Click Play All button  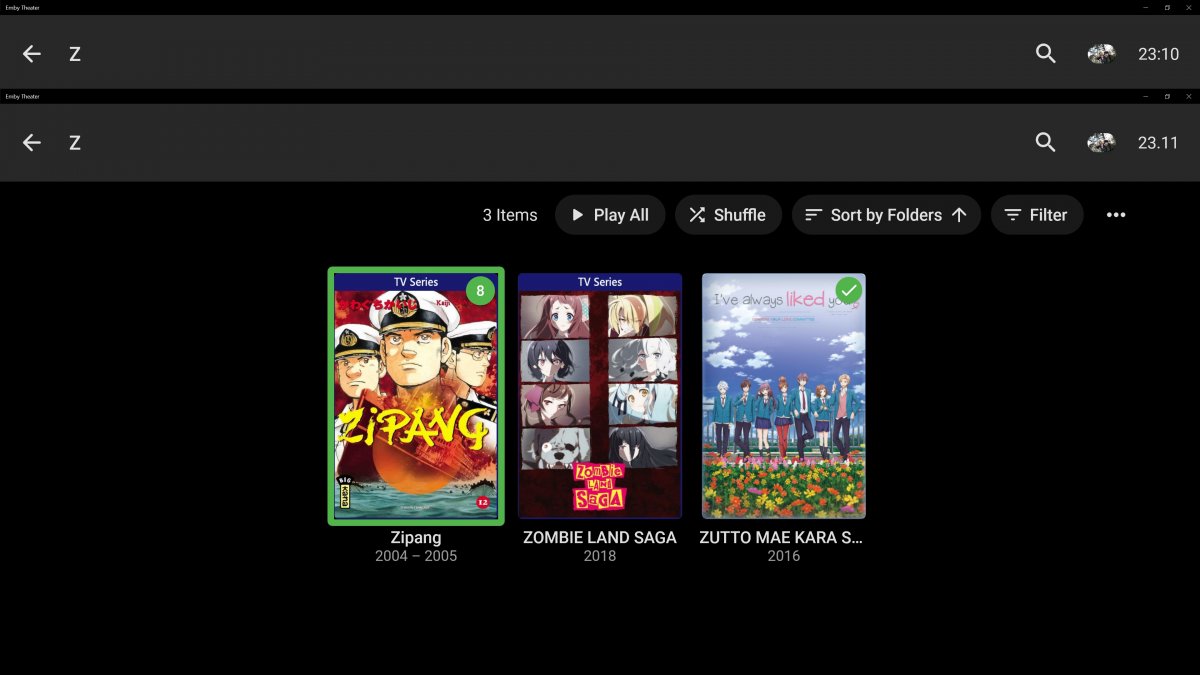pyautogui.click(x=610, y=215)
